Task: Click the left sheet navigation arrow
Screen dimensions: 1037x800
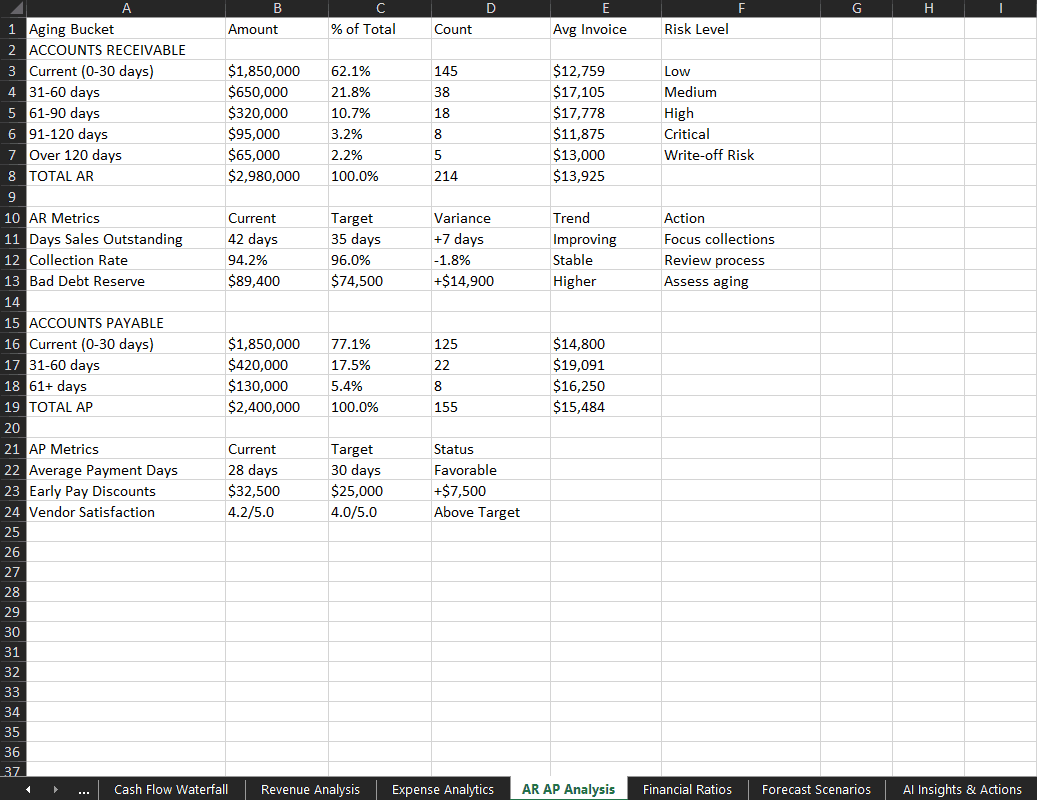Action: pos(29,789)
